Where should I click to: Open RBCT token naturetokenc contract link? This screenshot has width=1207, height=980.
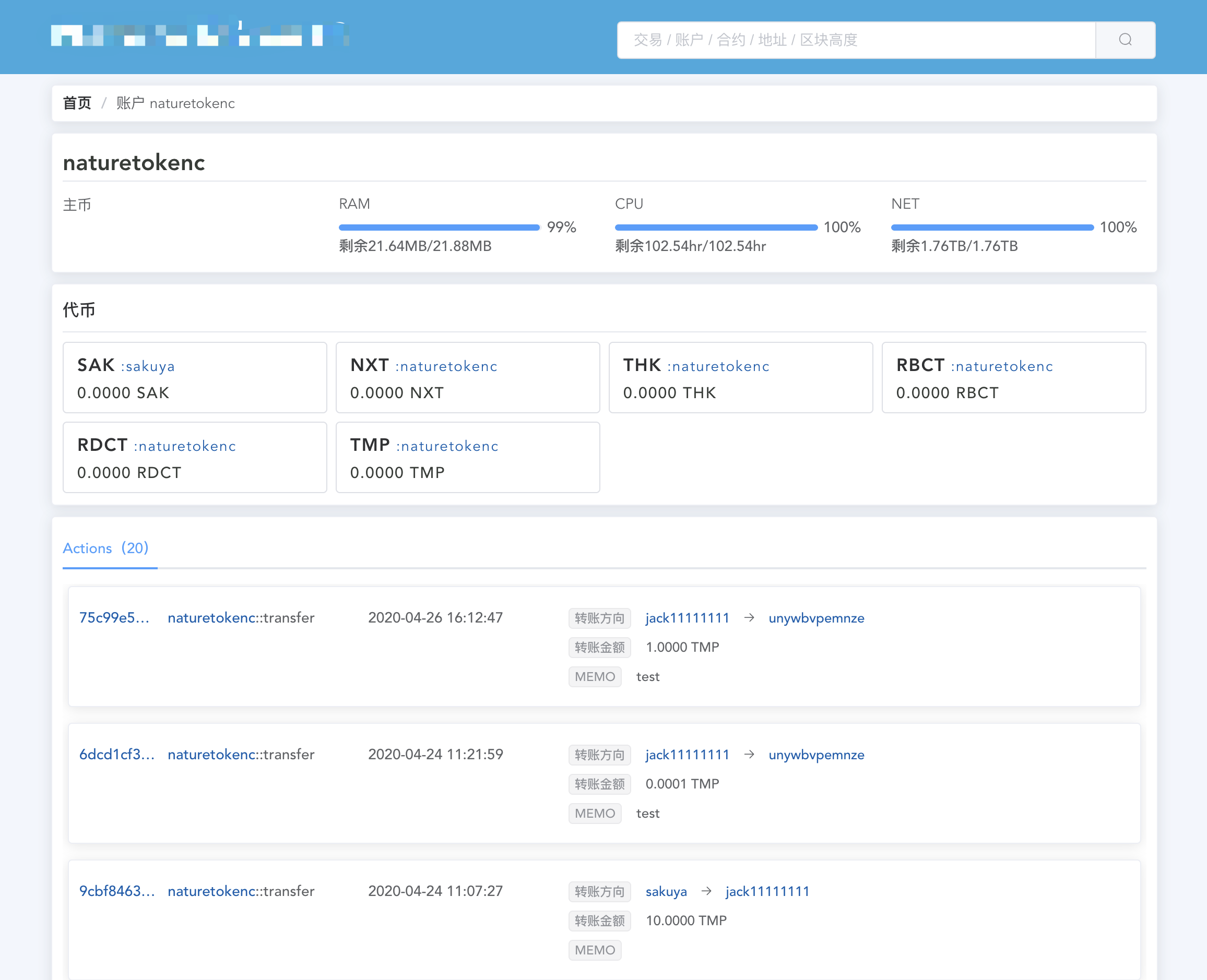click(x=1002, y=366)
